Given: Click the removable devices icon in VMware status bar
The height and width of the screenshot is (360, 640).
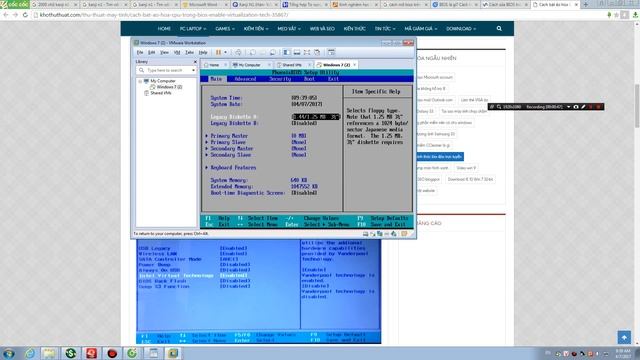Looking at the screenshot, I should [x=366, y=234].
